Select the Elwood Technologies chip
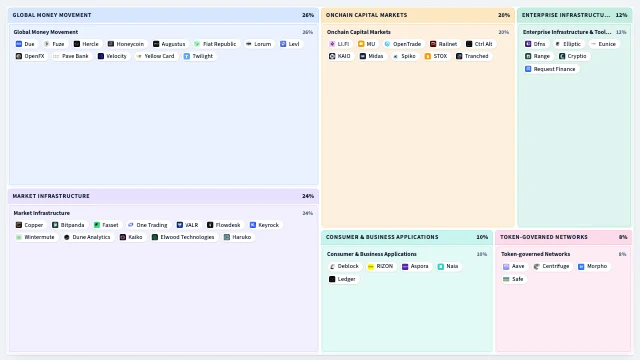 pos(183,237)
